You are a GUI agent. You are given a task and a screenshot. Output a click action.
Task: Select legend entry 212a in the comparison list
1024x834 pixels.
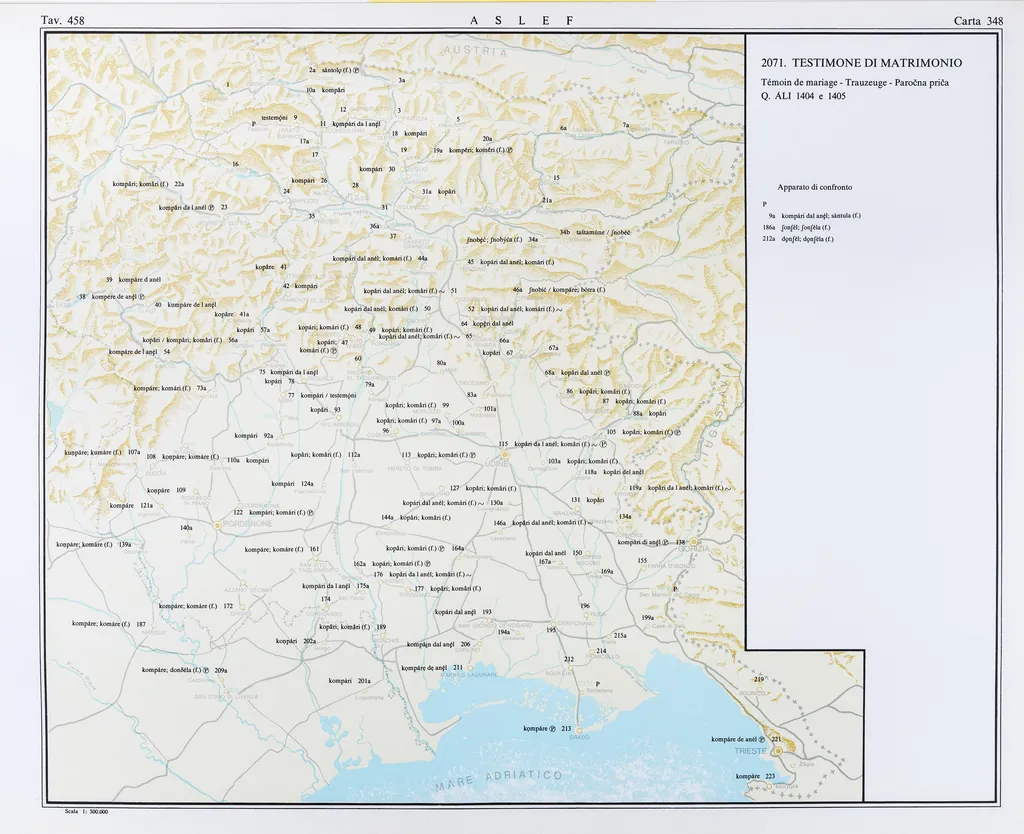[799, 239]
